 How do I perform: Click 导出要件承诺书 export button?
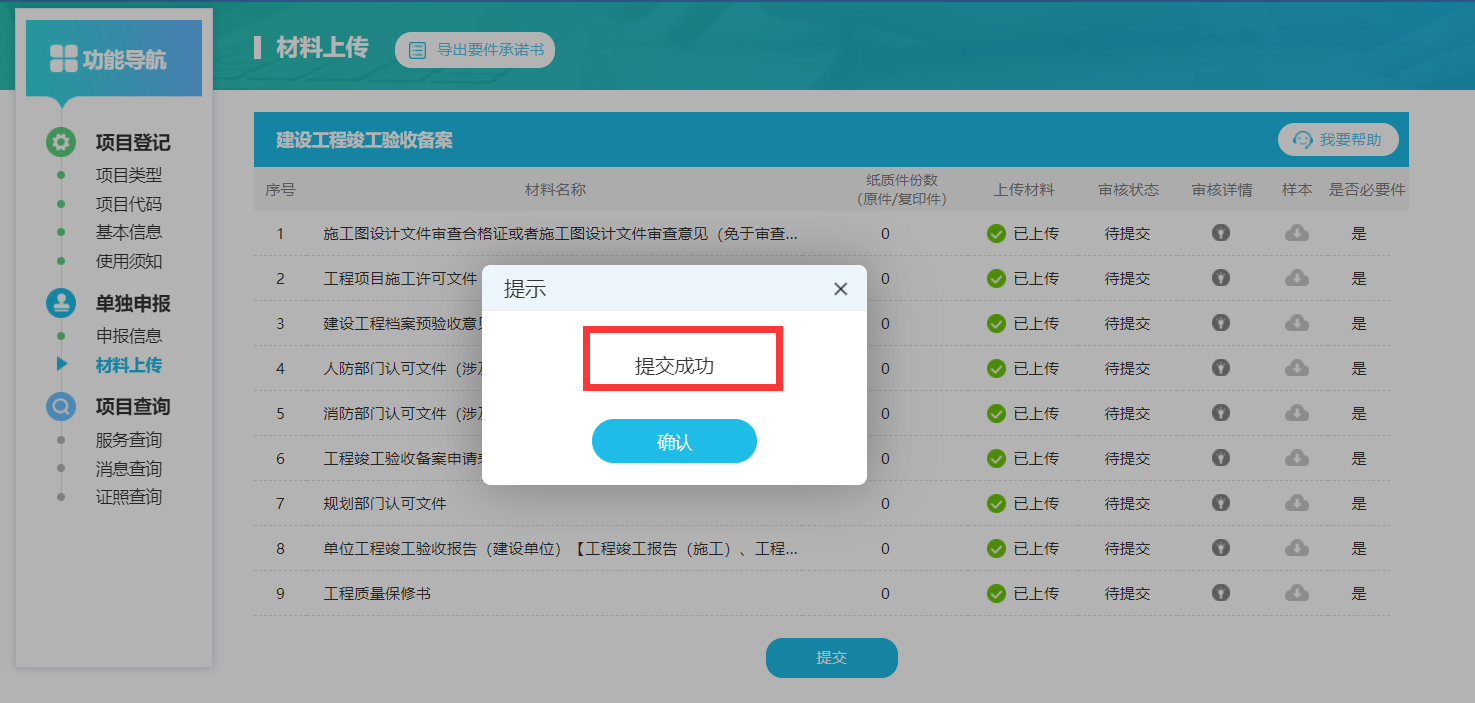click(475, 50)
